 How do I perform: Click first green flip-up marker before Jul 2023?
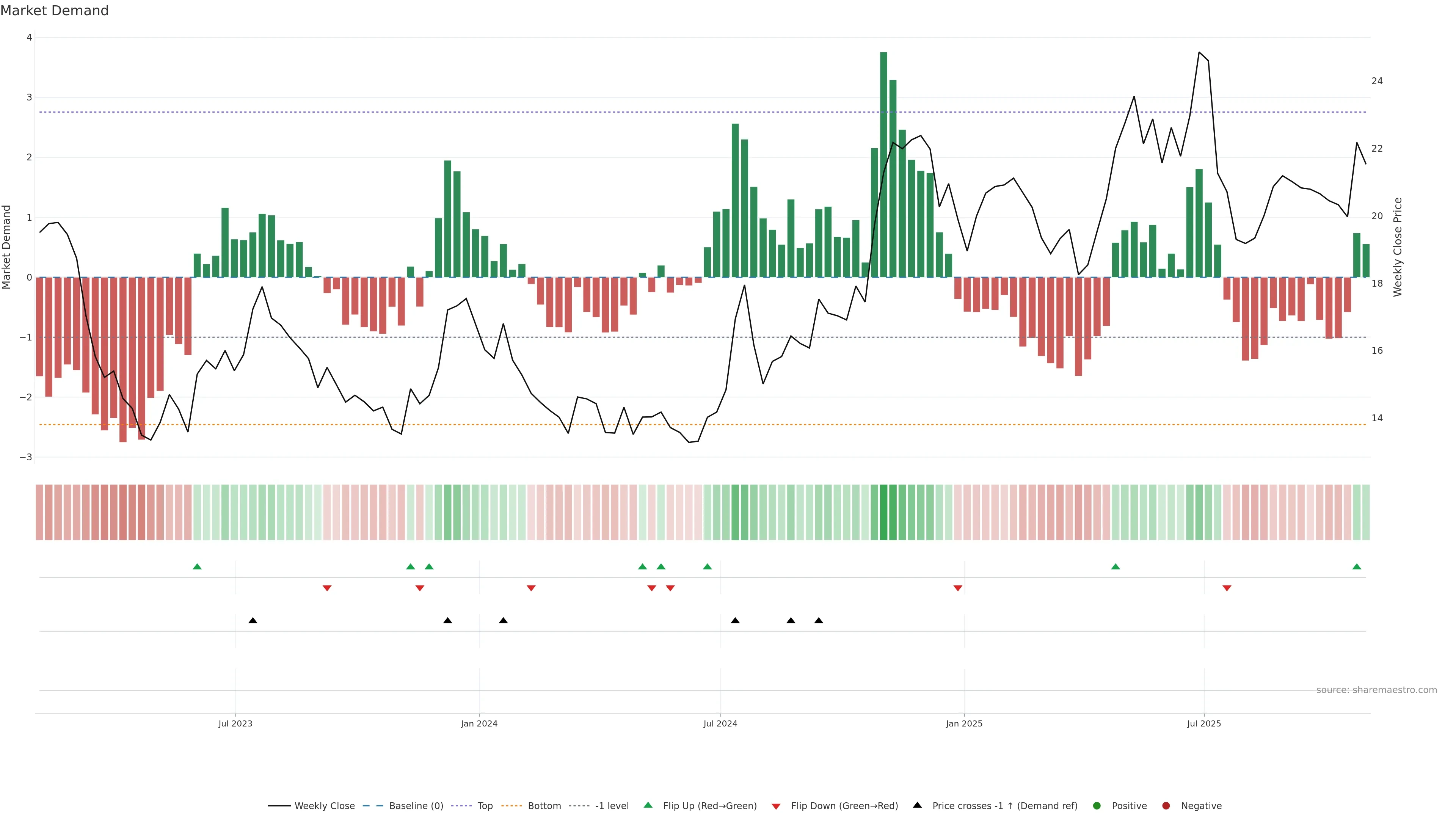point(197,567)
